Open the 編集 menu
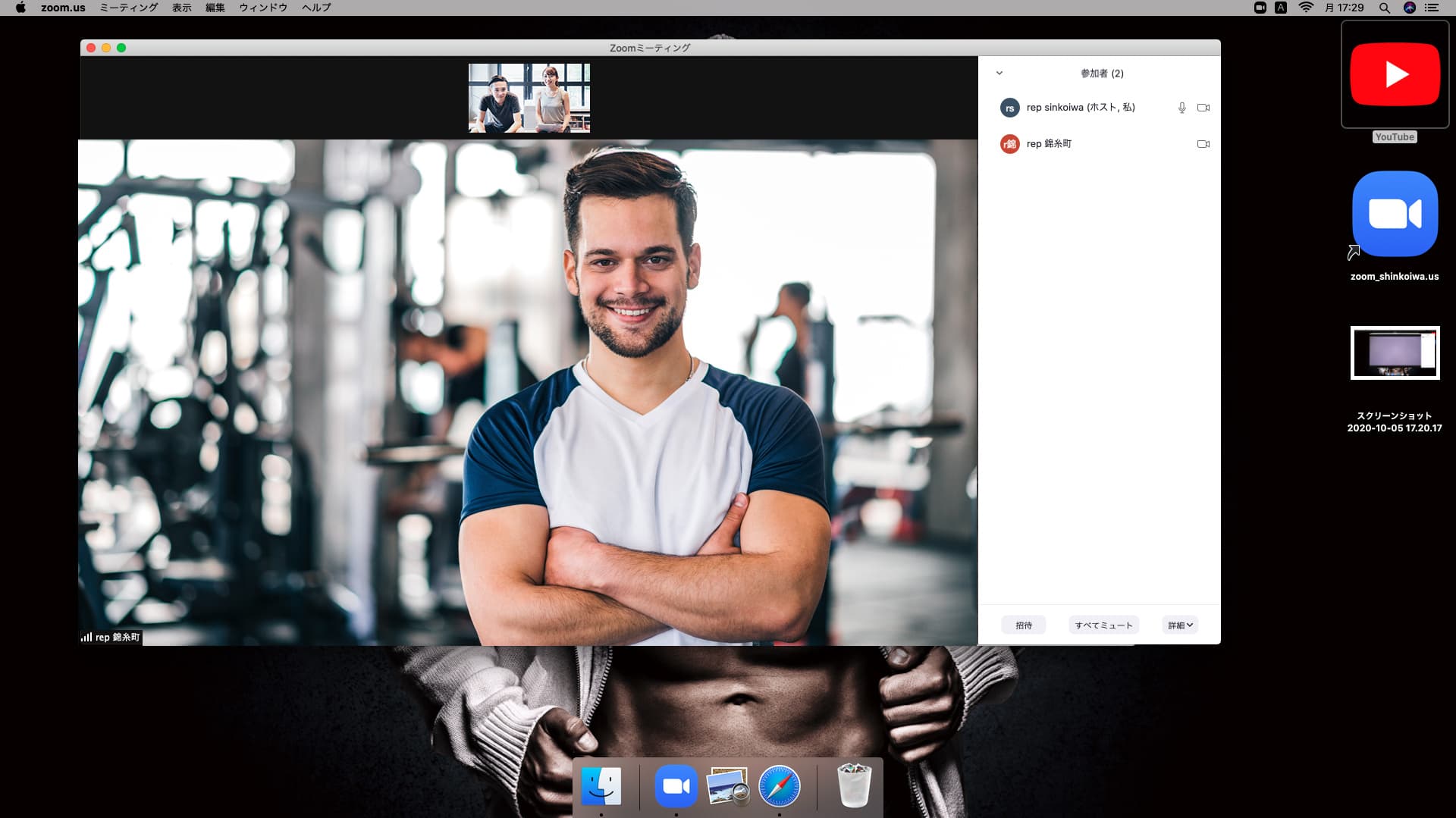The height and width of the screenshot is (818, 1456). [215, 8]
